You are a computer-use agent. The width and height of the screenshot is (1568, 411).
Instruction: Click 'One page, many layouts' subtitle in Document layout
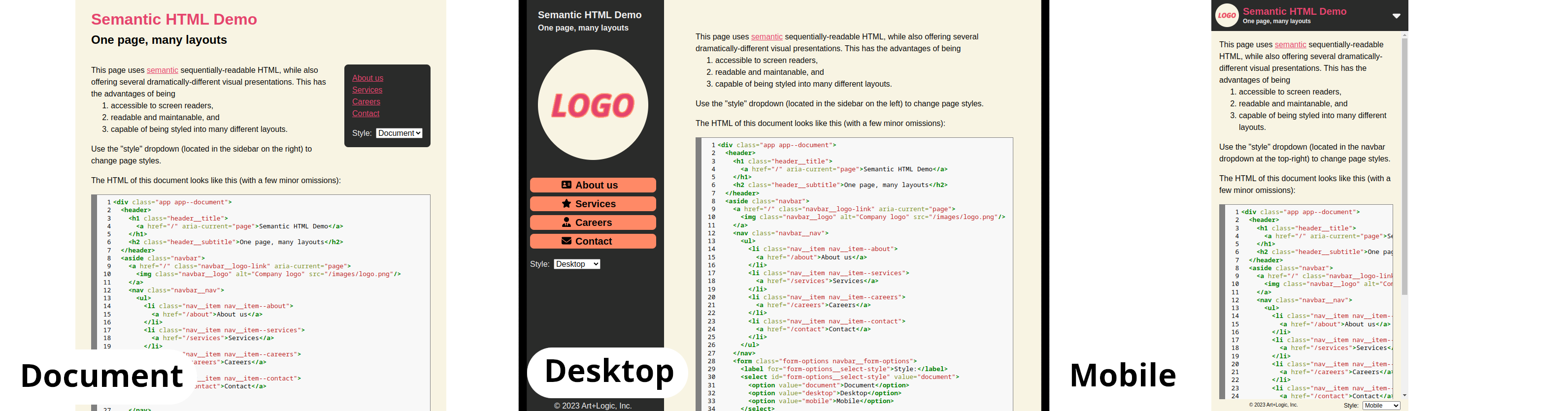point(159,40)
